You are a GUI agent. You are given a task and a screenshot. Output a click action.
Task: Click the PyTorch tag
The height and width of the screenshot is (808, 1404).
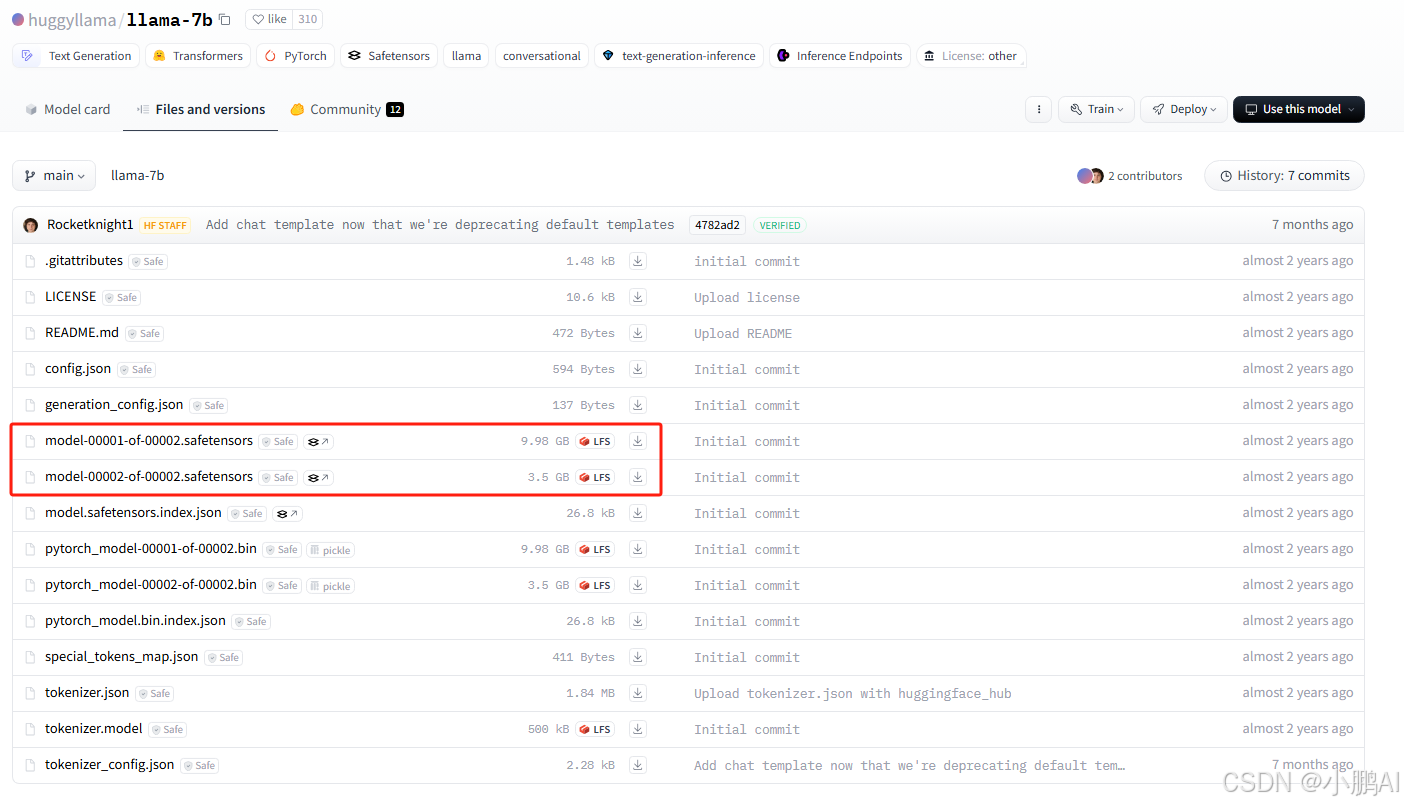click(295, 56)
